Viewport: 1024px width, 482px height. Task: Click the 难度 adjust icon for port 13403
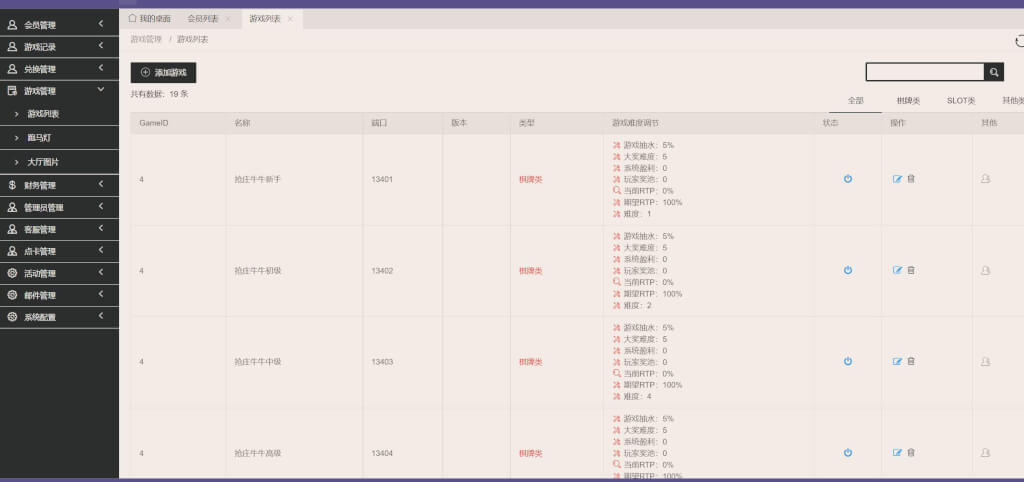point(616,396)
